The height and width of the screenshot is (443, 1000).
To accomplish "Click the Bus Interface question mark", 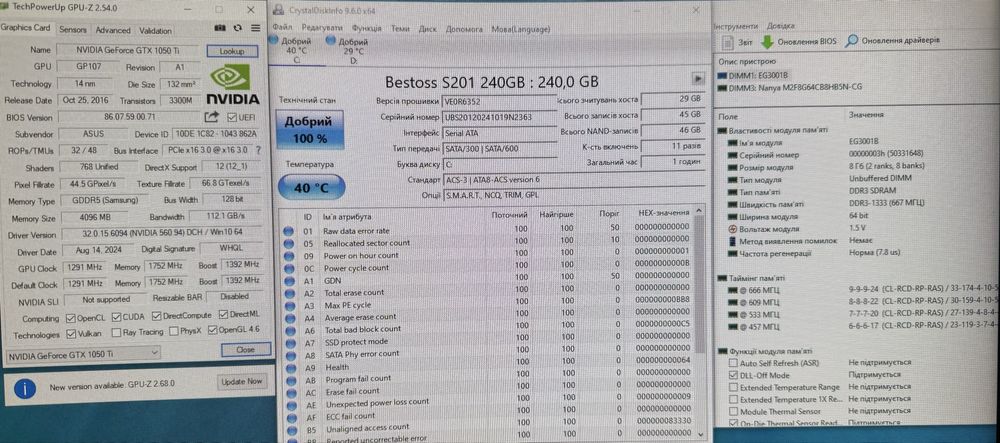I will click(x=258, y=150).
